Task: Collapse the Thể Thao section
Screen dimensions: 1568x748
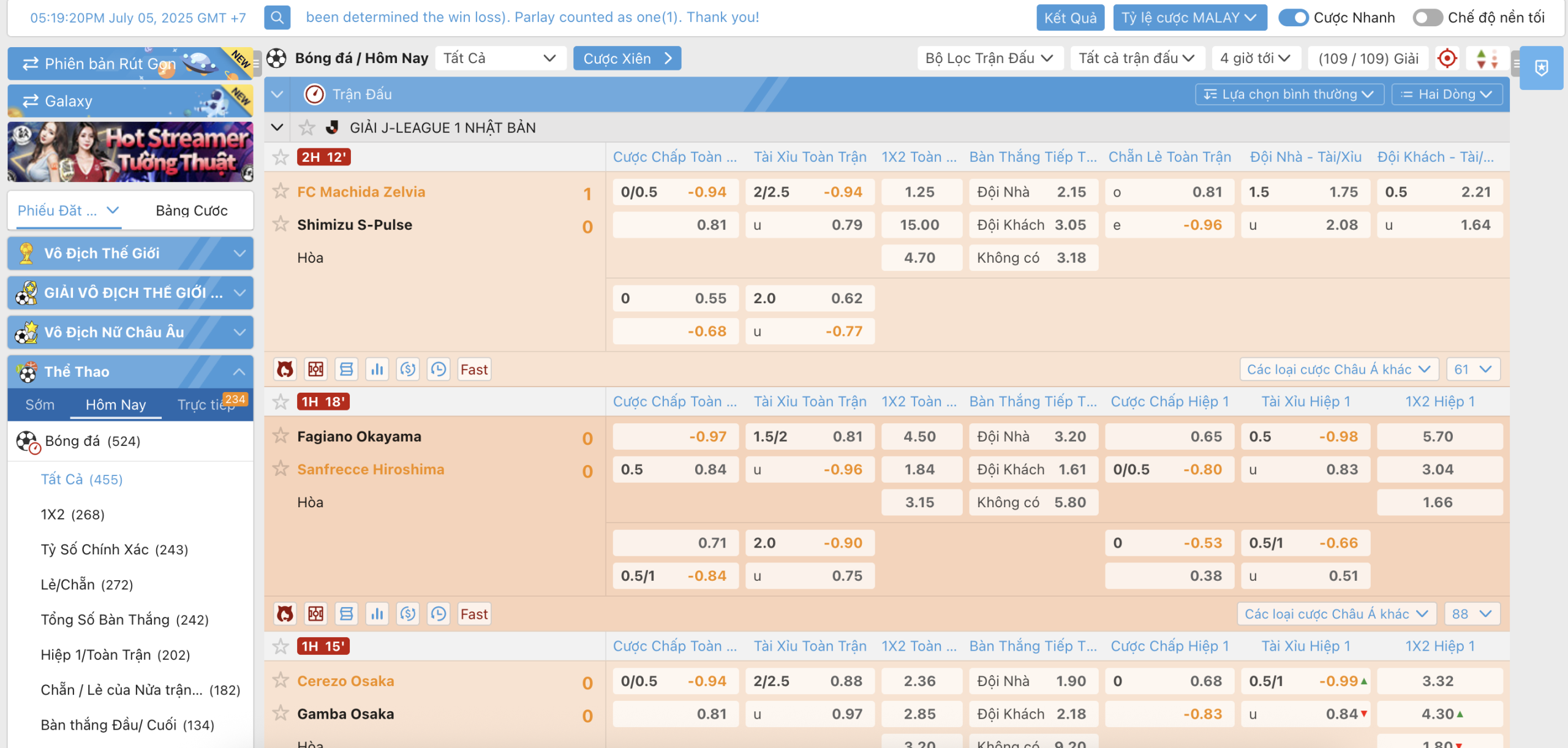Action: click(x=130, y=371)
